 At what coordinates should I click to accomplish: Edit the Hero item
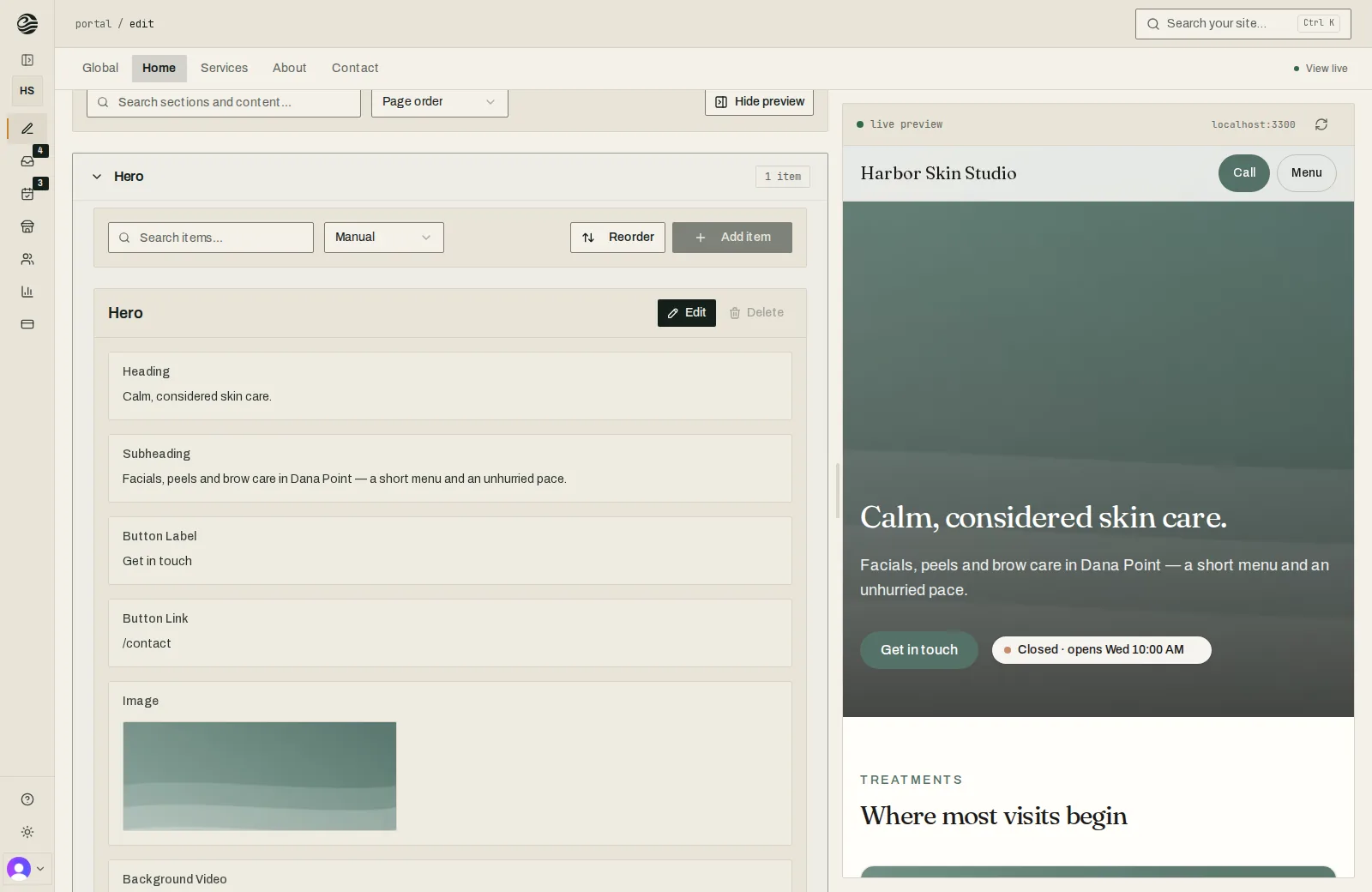click(687, 313)
